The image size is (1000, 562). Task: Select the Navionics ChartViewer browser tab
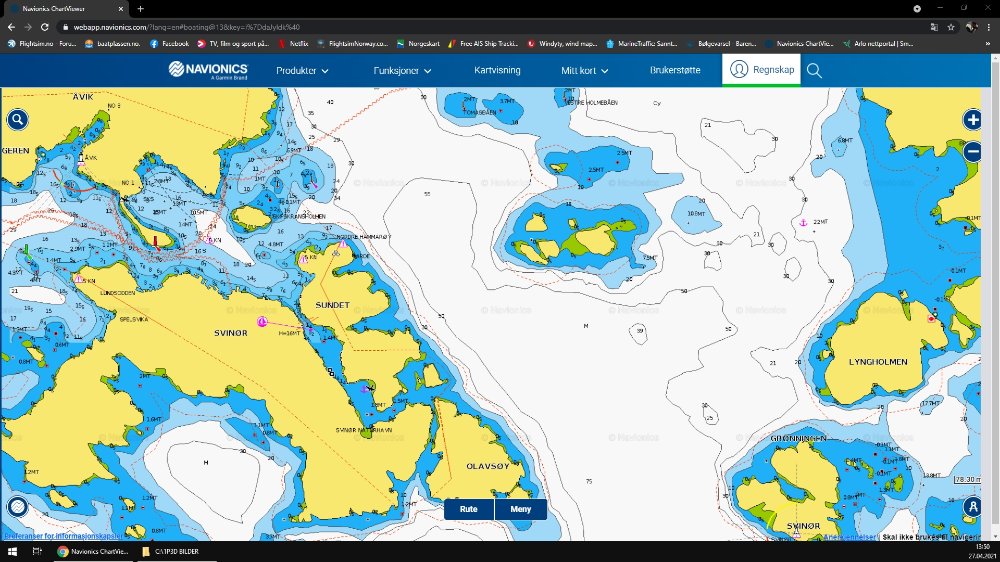click(64, 9)
